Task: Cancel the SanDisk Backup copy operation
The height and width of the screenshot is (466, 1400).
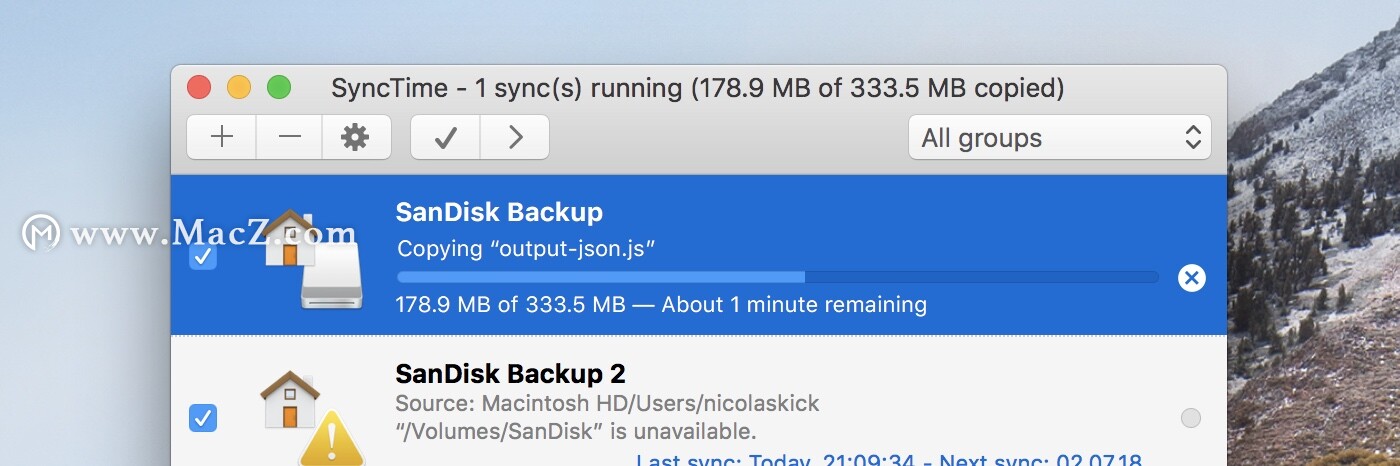Action: (x=1191, y=278)
